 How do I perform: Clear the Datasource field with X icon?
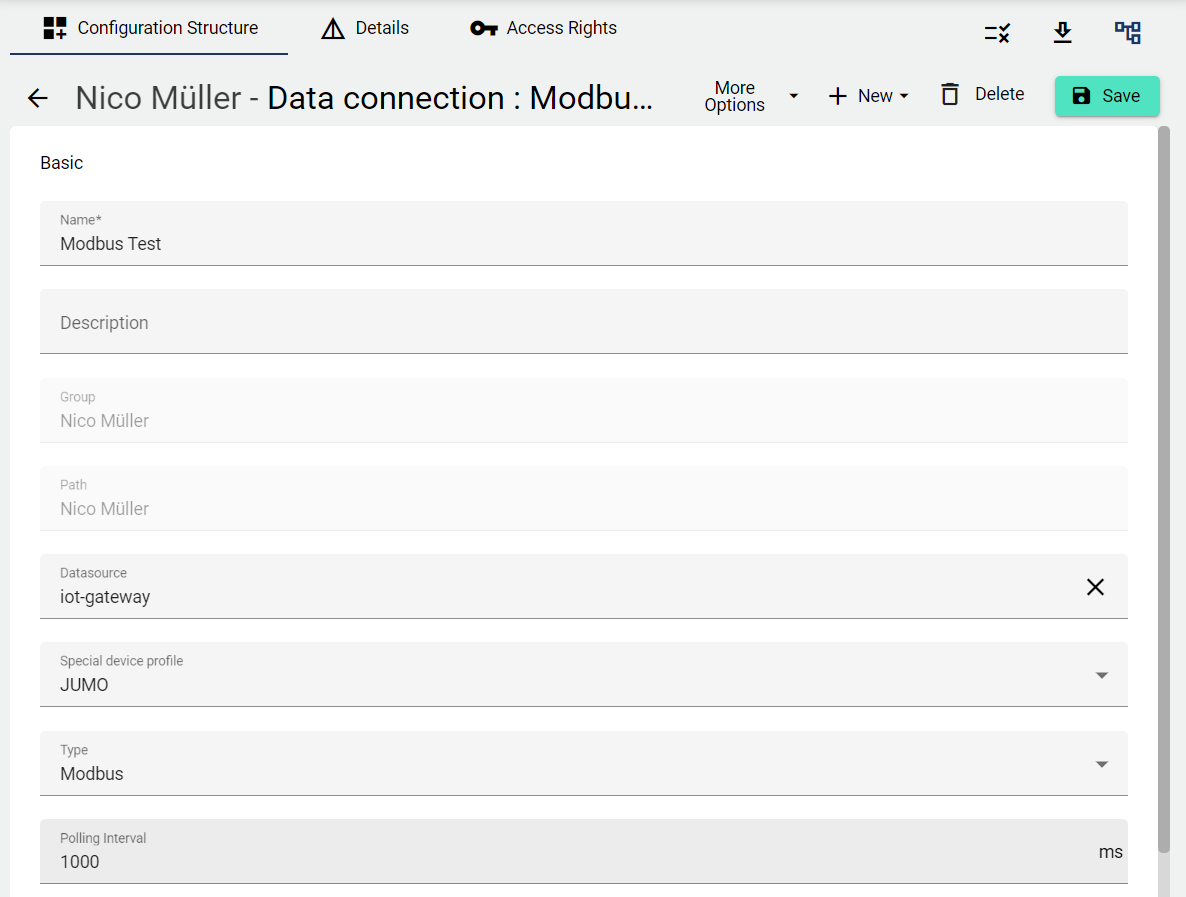tap(1096, 587)
